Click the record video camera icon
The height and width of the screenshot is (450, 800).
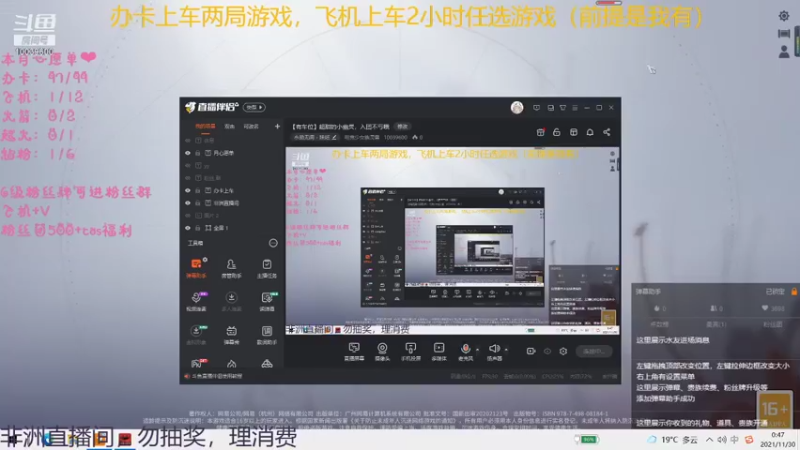pyautogui.click(x=531, y=351)
